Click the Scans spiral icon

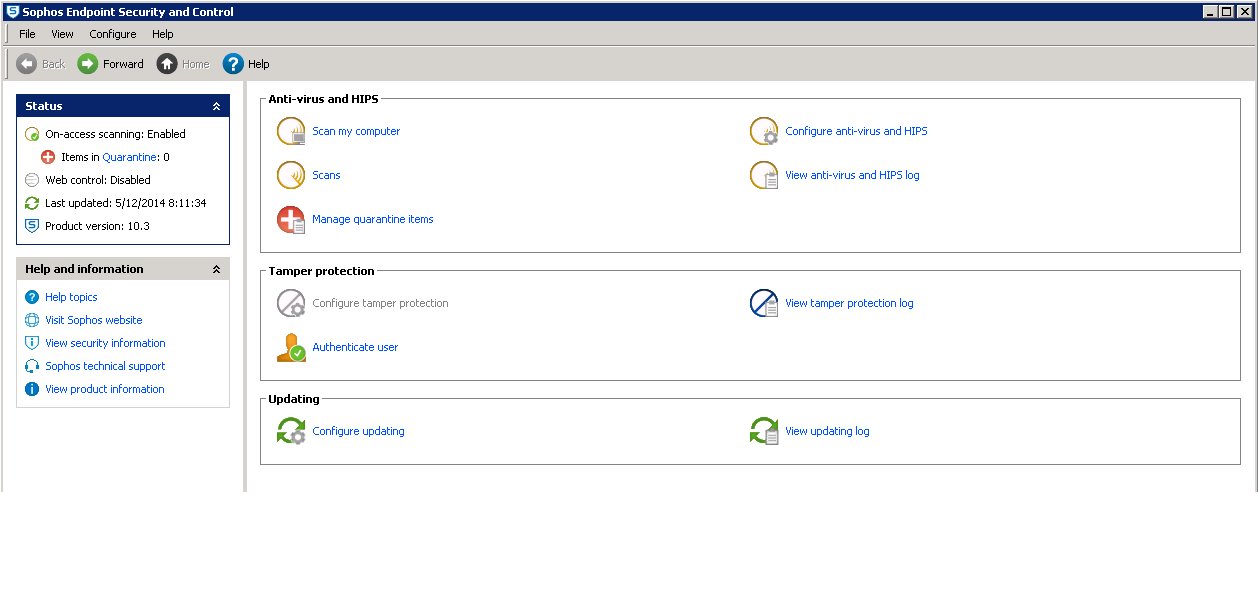point(290,174)
